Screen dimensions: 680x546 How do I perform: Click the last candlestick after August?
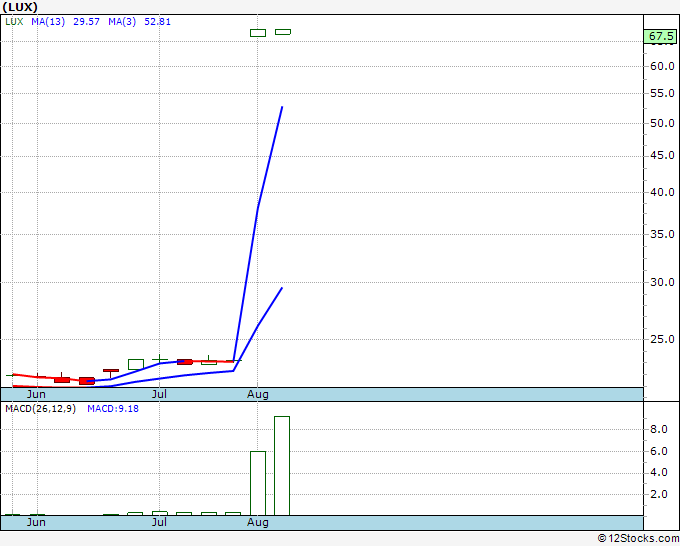283,32
